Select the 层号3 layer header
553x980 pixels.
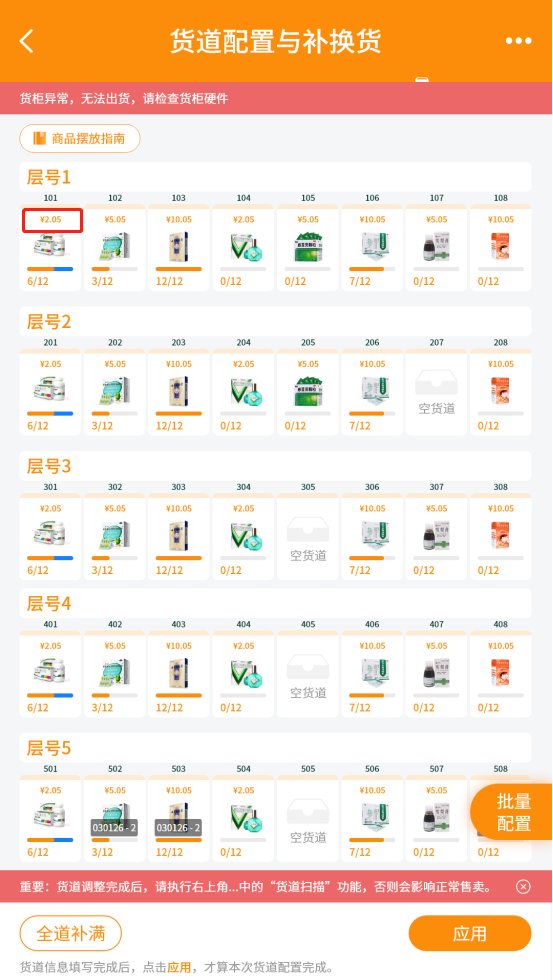(49, 466)
